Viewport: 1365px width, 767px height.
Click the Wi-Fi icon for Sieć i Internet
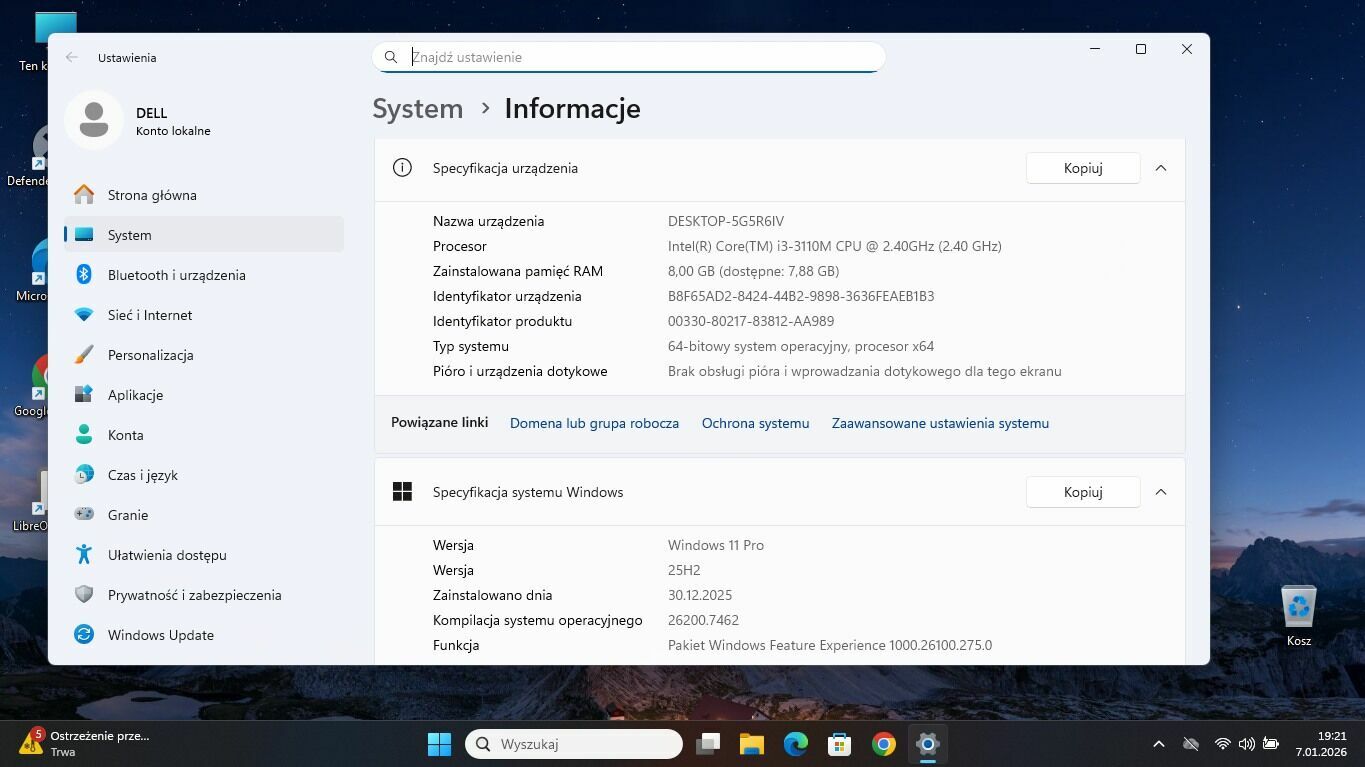85,315
